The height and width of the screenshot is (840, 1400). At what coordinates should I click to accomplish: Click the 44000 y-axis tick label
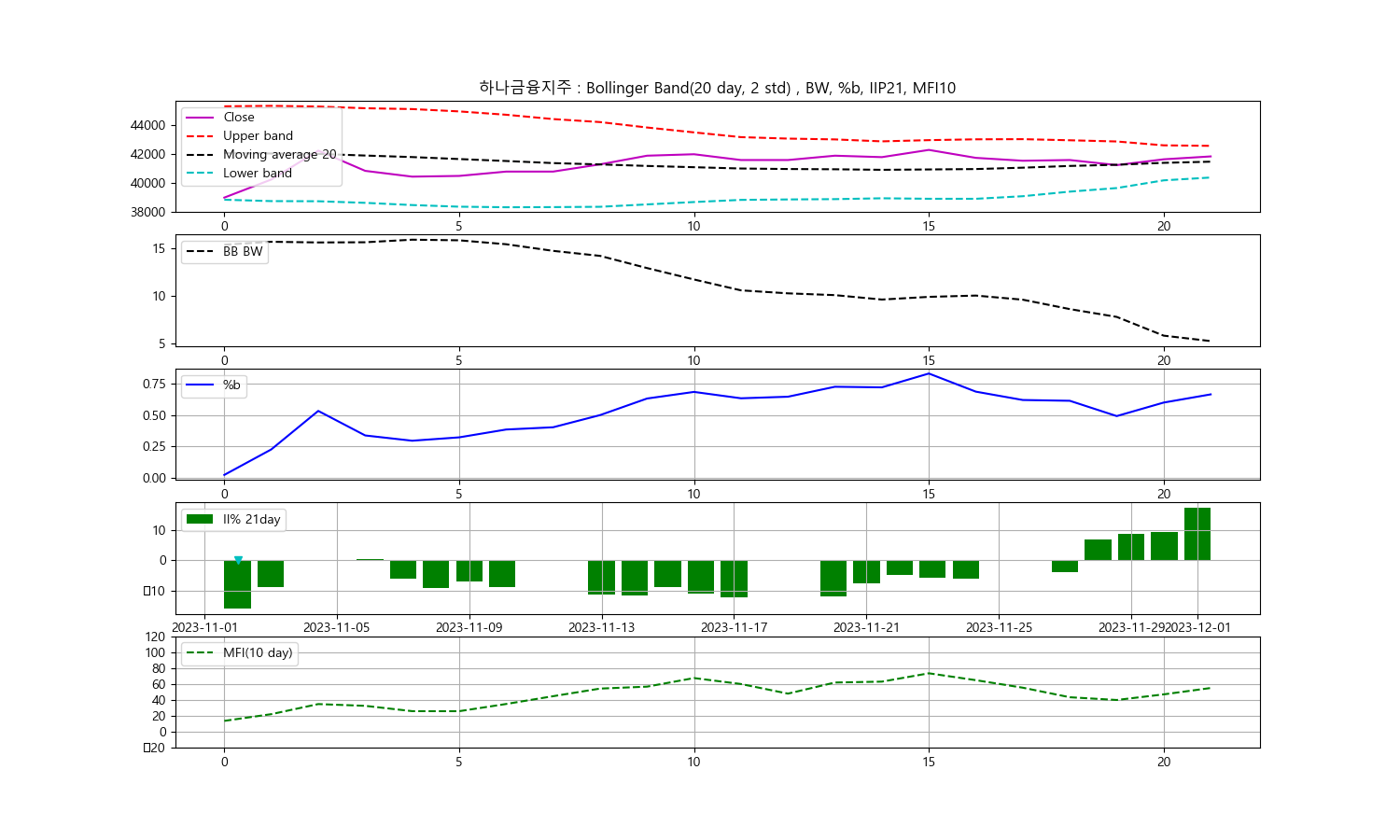[148, 125]
